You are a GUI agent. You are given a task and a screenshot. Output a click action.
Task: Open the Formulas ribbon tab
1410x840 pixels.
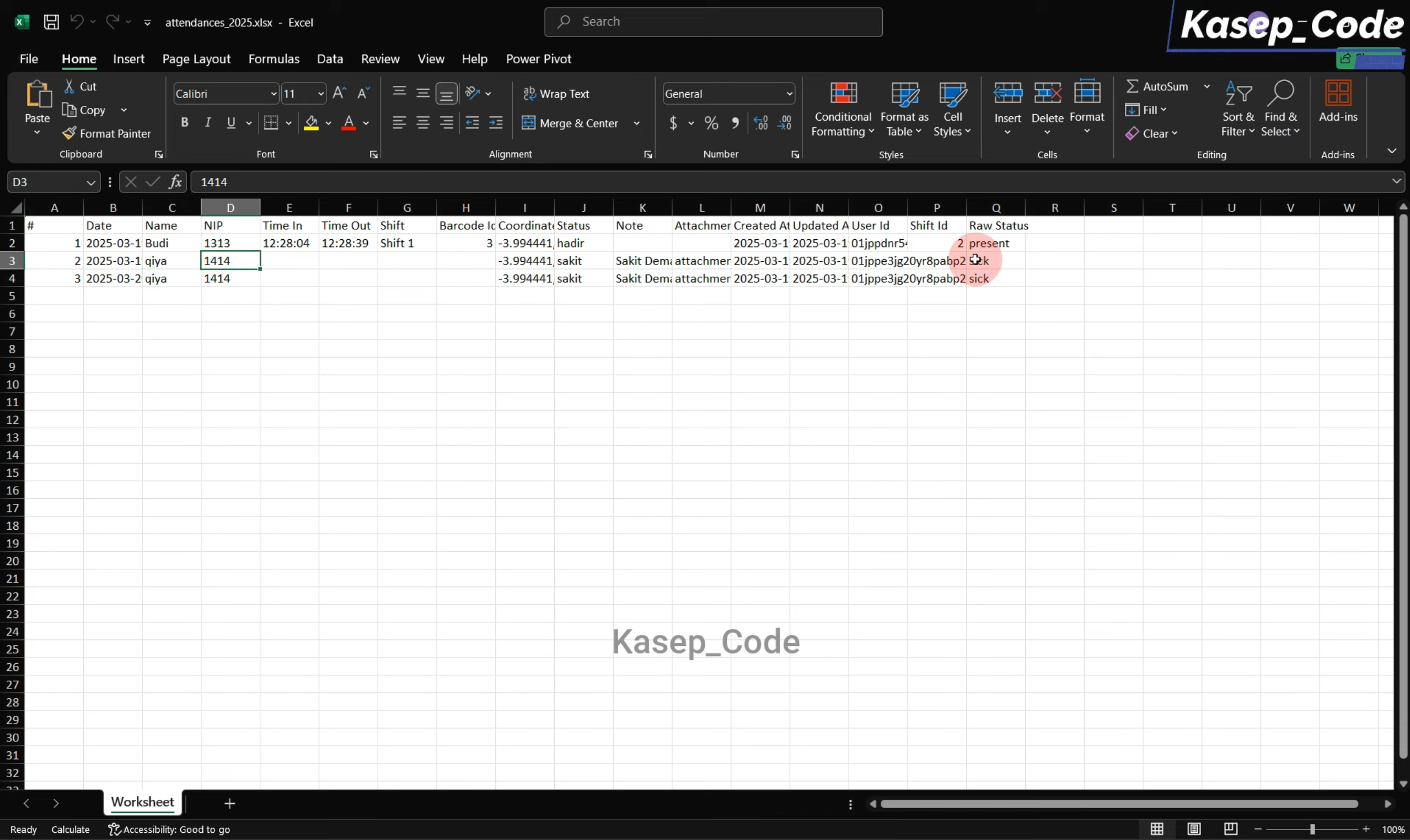(x=274, y=59)
